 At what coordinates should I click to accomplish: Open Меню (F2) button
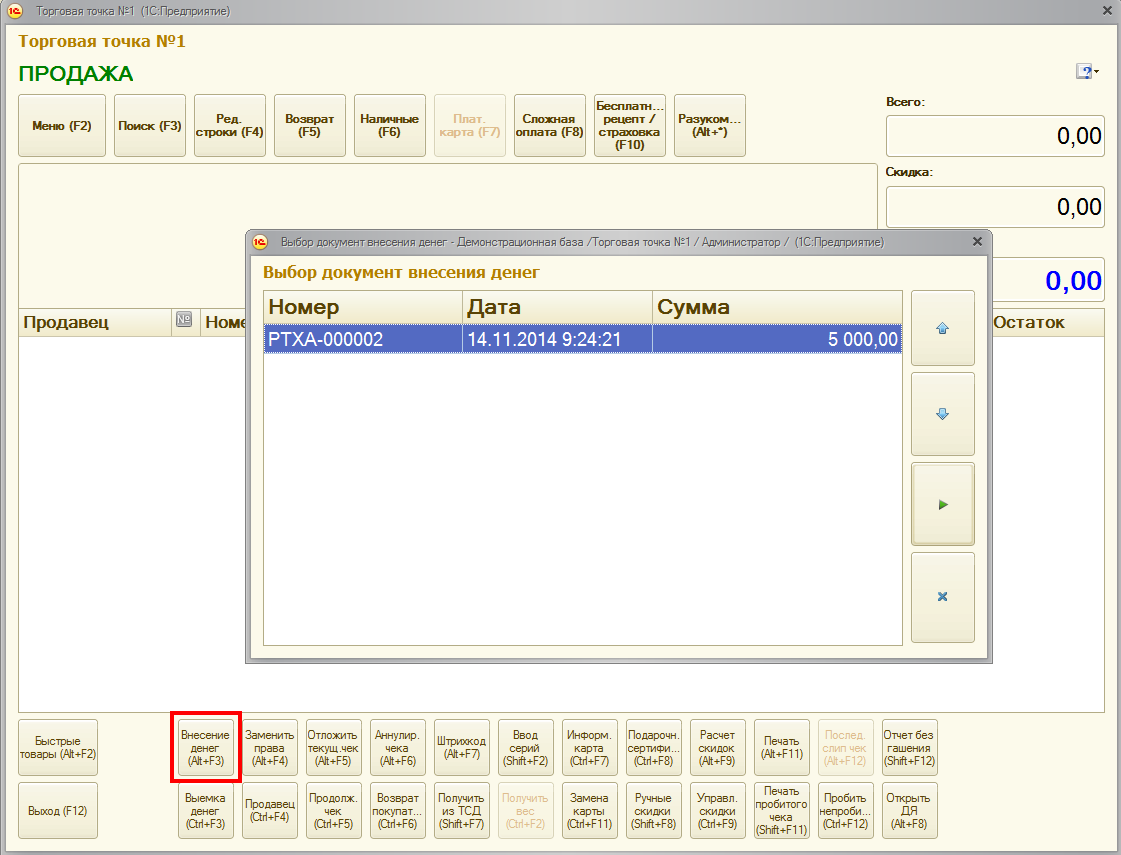(x=62, y=126)
